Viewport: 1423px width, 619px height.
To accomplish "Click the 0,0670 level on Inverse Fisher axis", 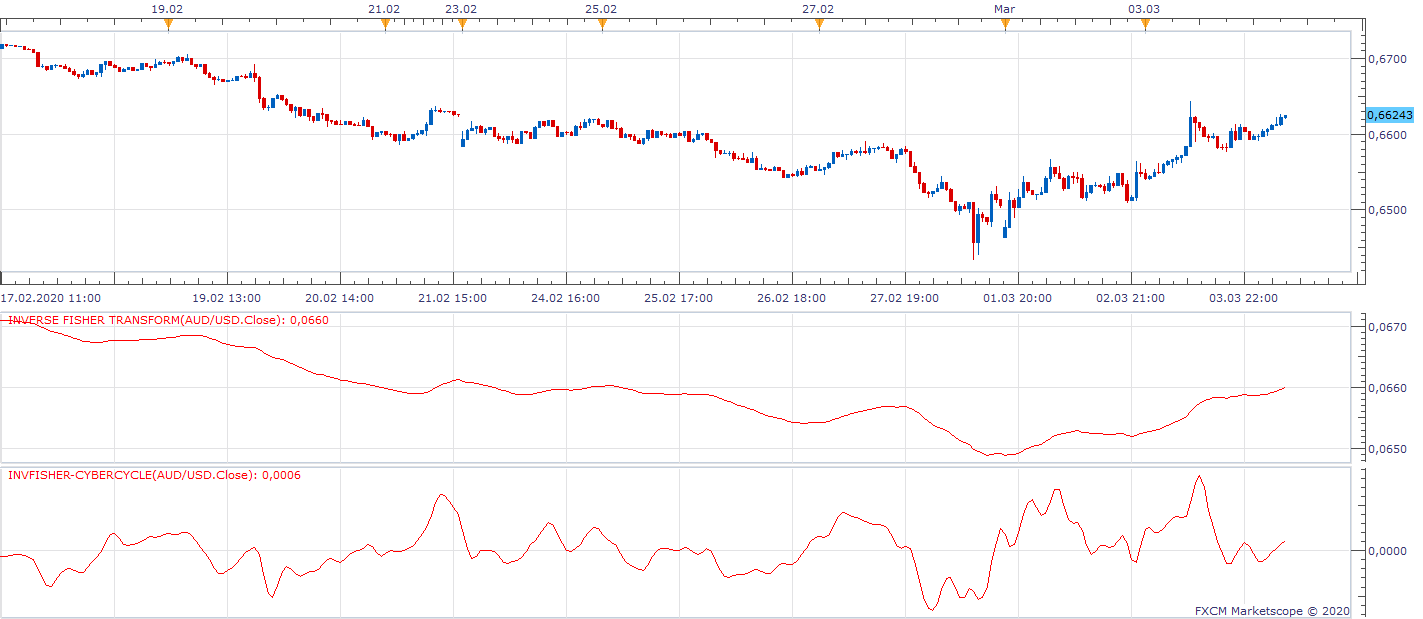I will tap(1386, 327).
